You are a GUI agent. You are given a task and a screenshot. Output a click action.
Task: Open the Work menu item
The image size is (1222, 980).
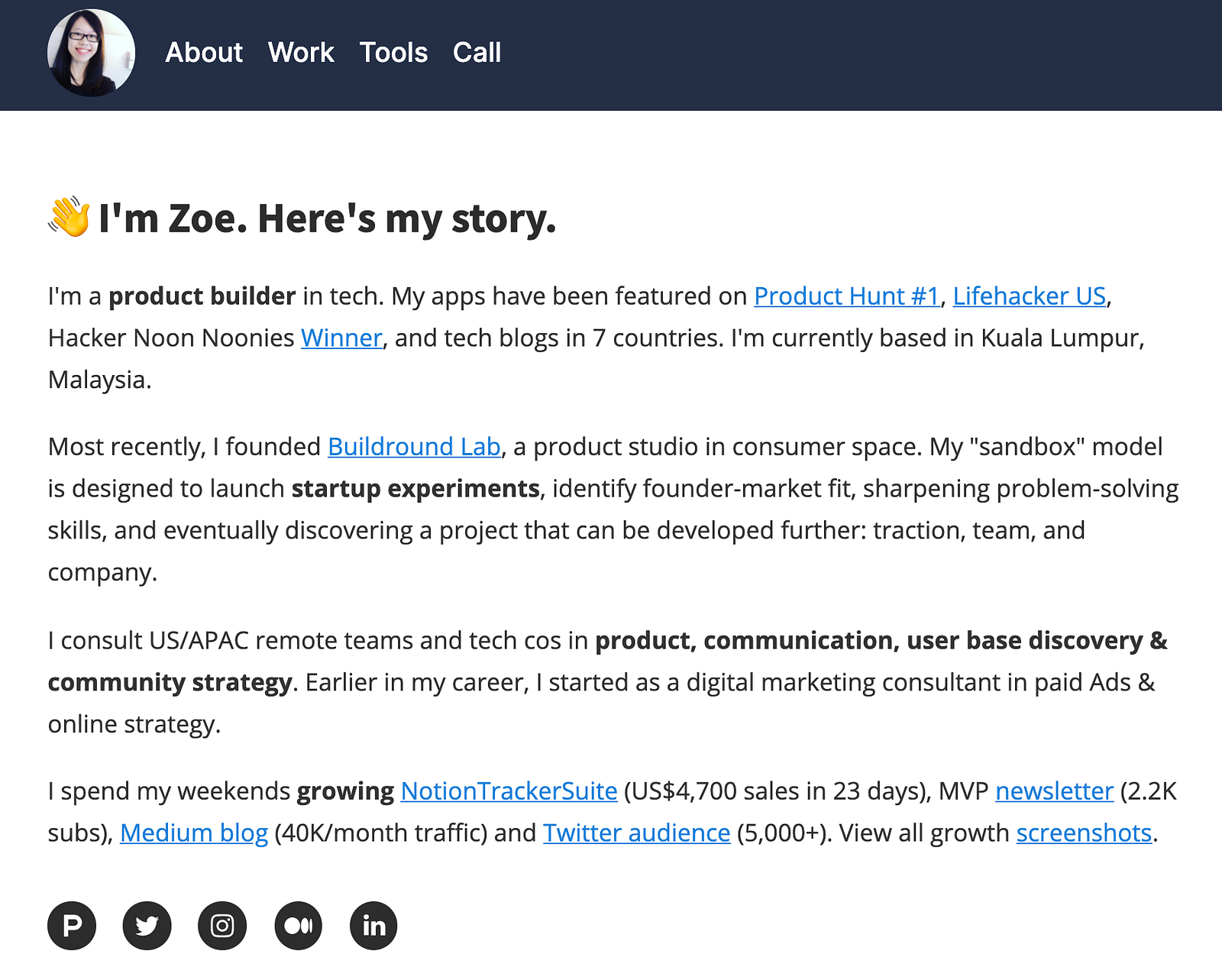301,53
